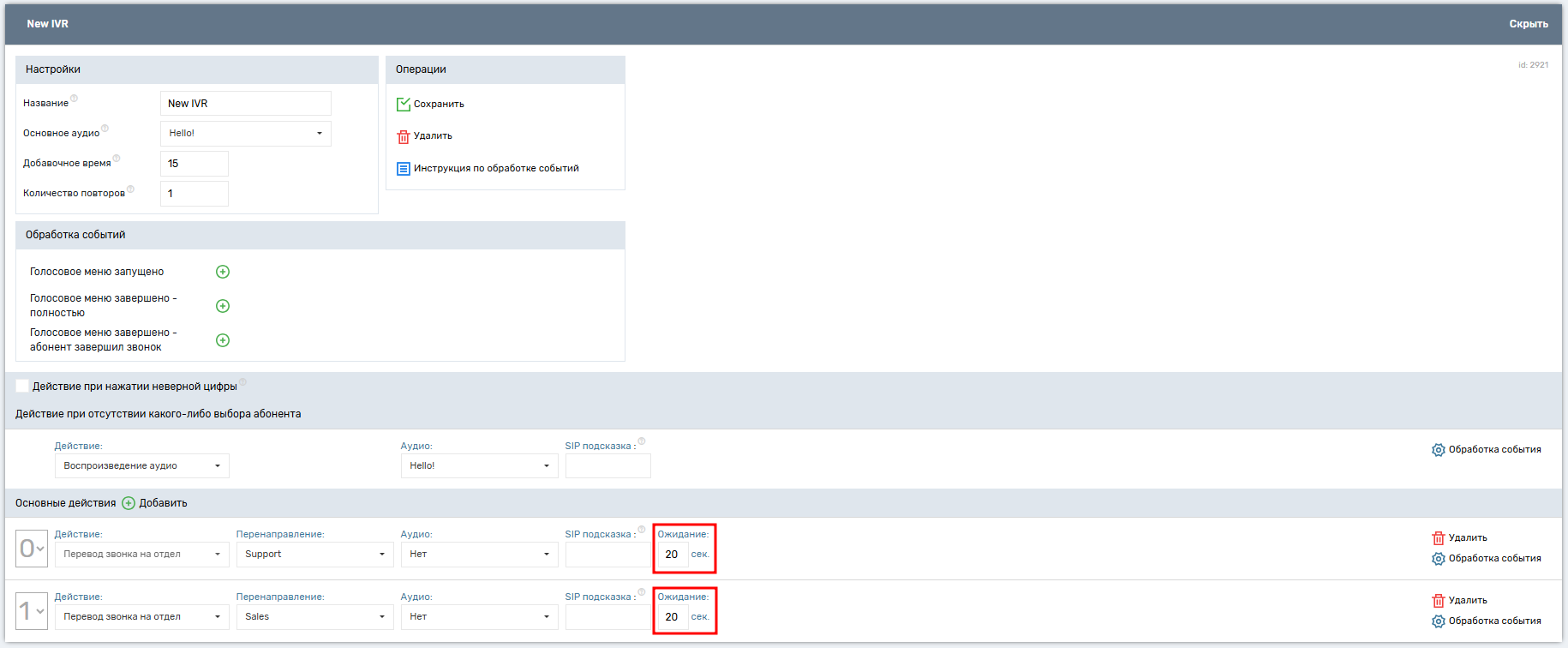Add handler for 'Голосовое меню запущено' event
This screenshot has height=648, width=1568.
(x=223, y=272)
